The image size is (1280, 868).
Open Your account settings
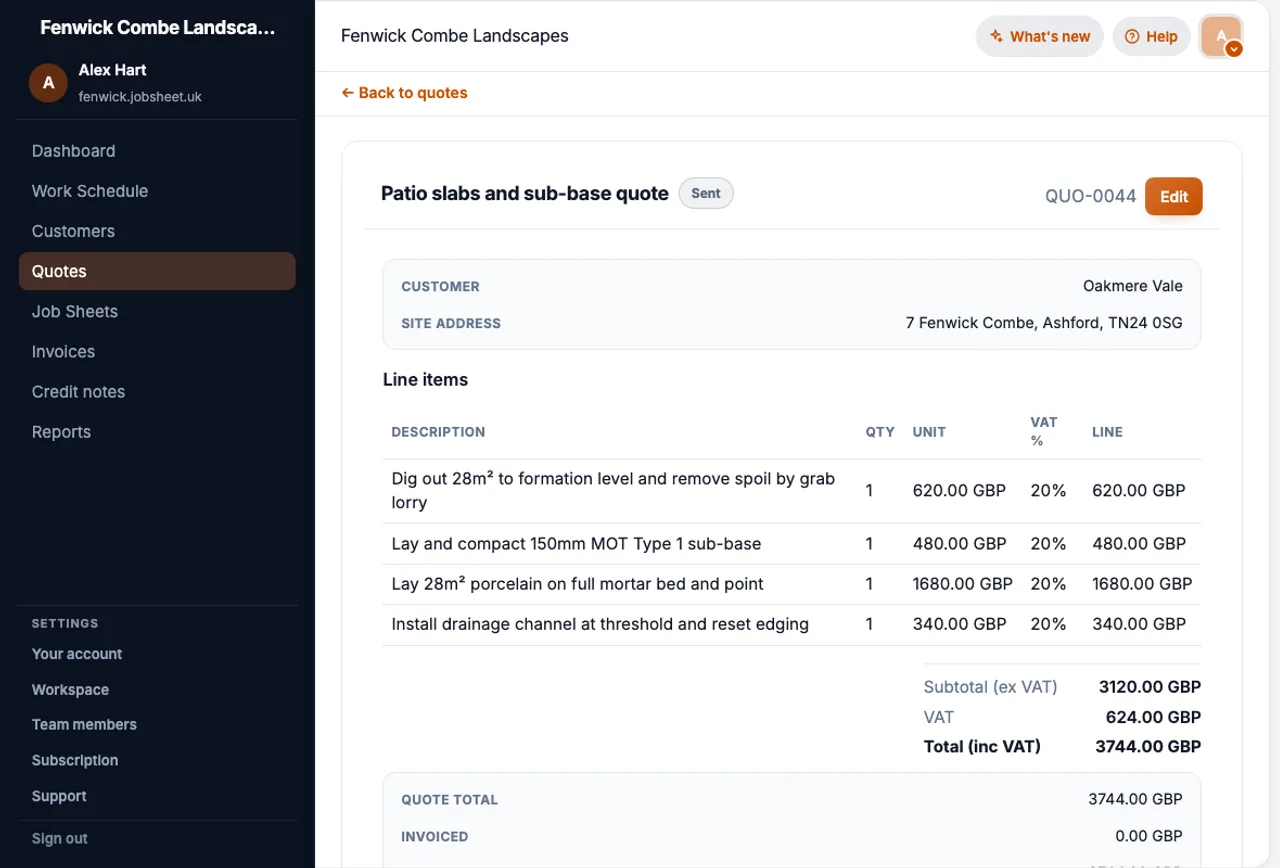[77, 654]
